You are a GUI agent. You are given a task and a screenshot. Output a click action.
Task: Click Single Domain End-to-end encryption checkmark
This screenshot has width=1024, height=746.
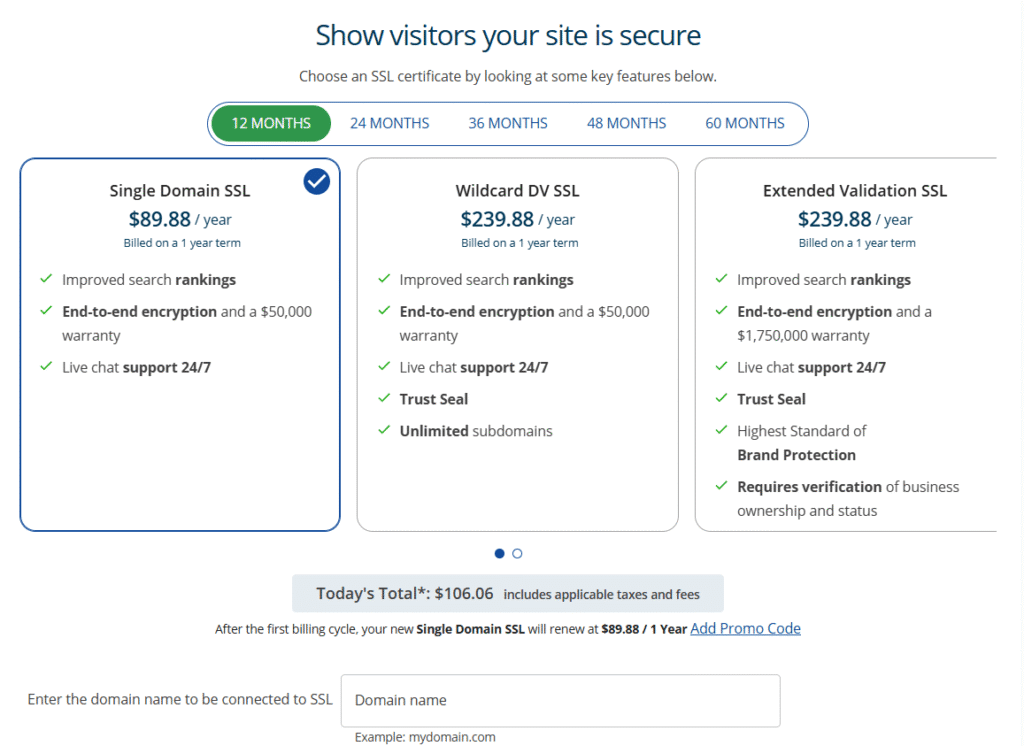tap(46, 311)
